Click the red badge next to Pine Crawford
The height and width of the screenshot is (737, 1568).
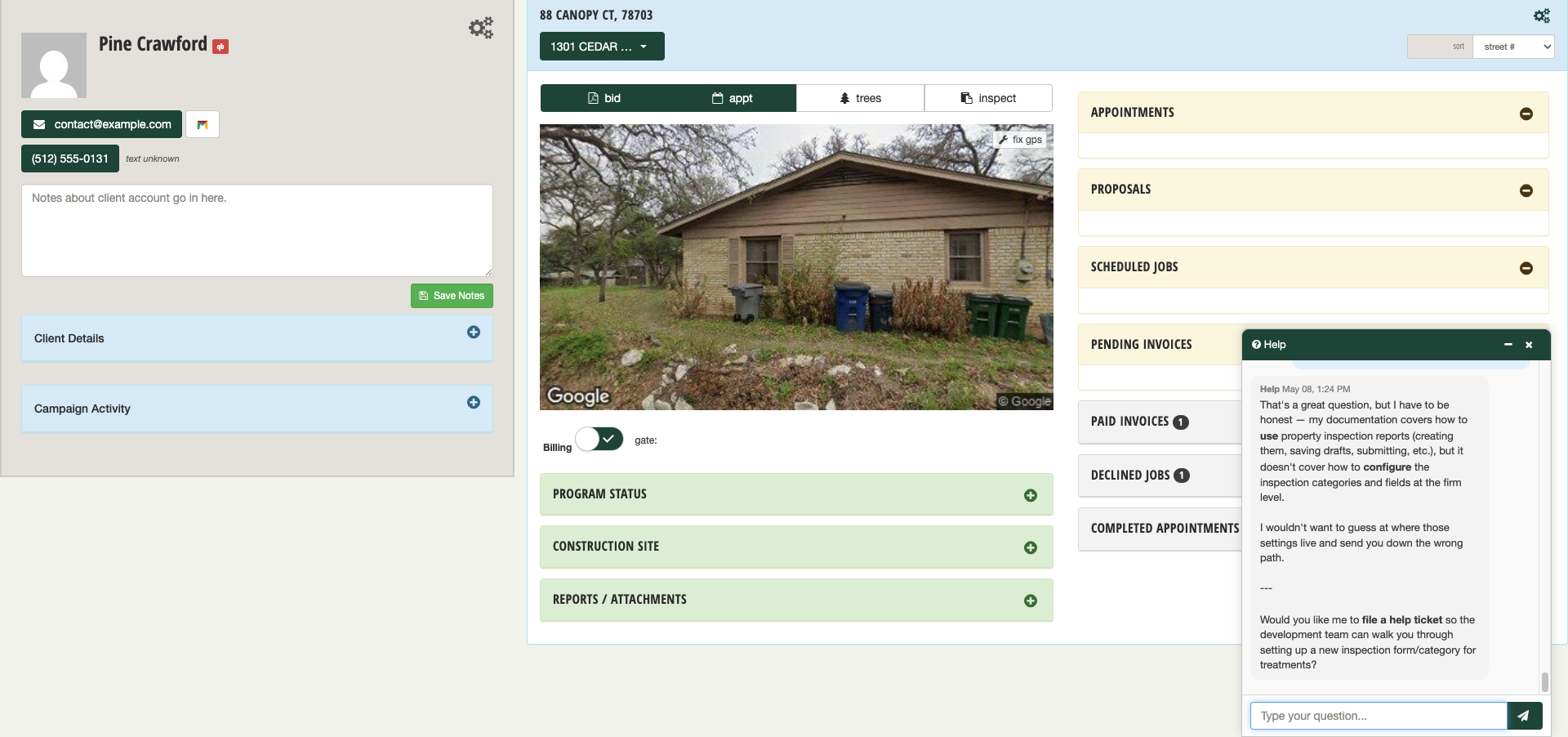[220, 47]
